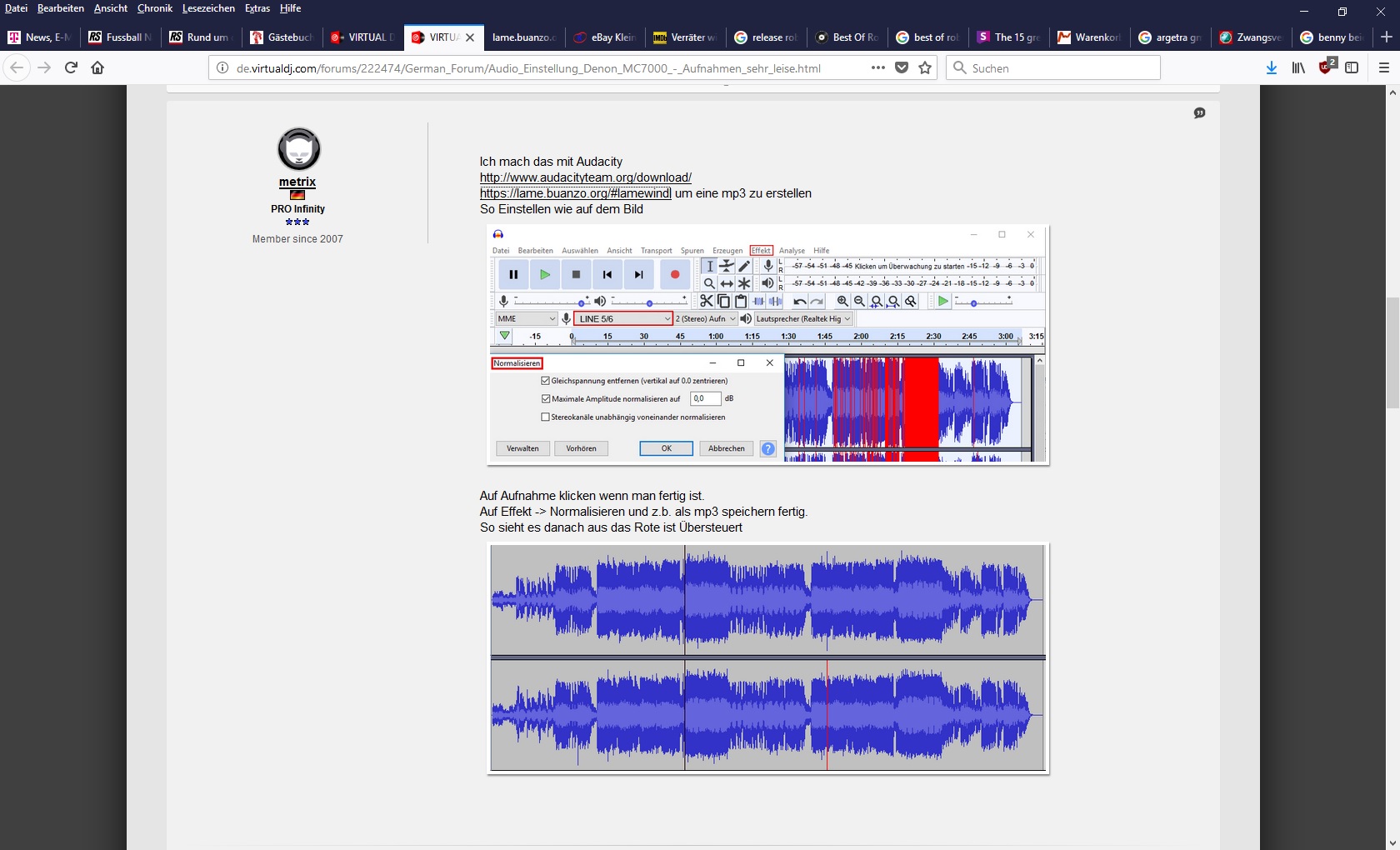Open the Hilfe menu
This screenshot has height=850, width=1400.
pyautogui.click(x=290, y=8)
